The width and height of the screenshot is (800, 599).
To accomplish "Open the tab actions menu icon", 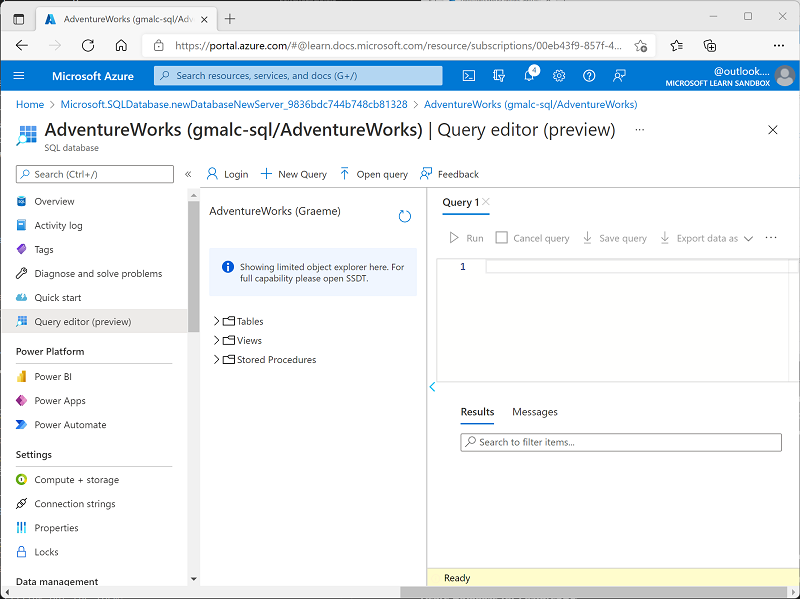I will pyautogui.click(x=18, y=19).
